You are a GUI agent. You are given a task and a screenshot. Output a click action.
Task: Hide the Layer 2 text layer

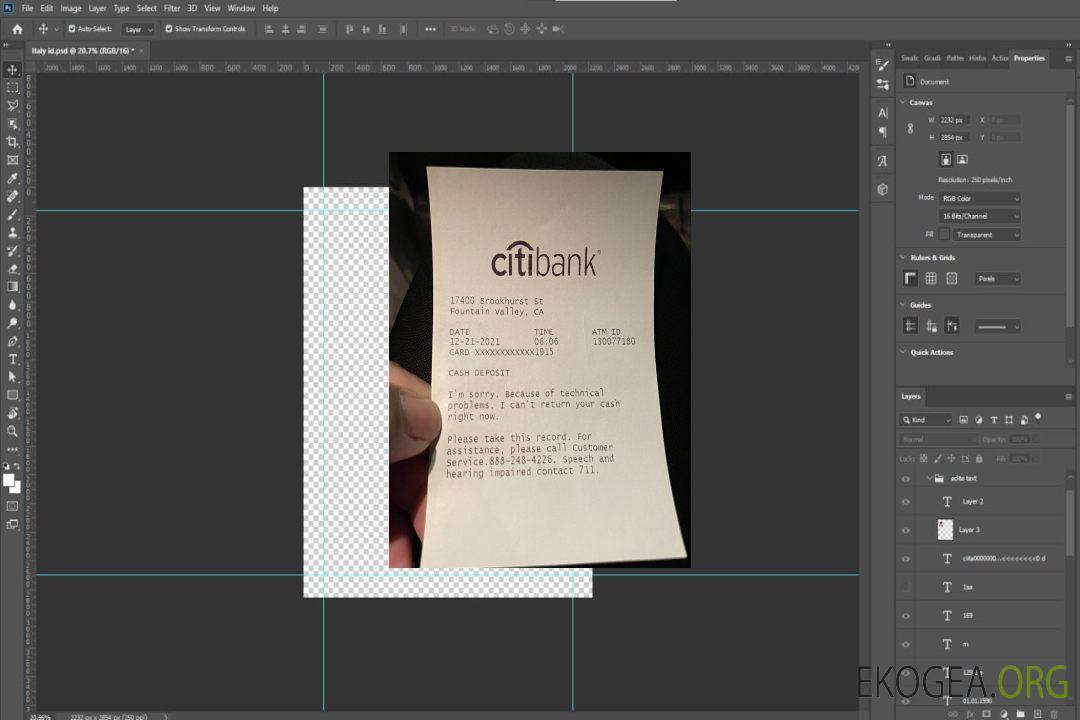(x=906, y=501)
